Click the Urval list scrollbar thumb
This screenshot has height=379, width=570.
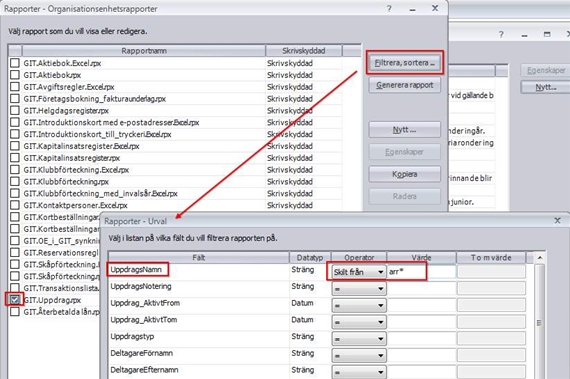point(540,323)
